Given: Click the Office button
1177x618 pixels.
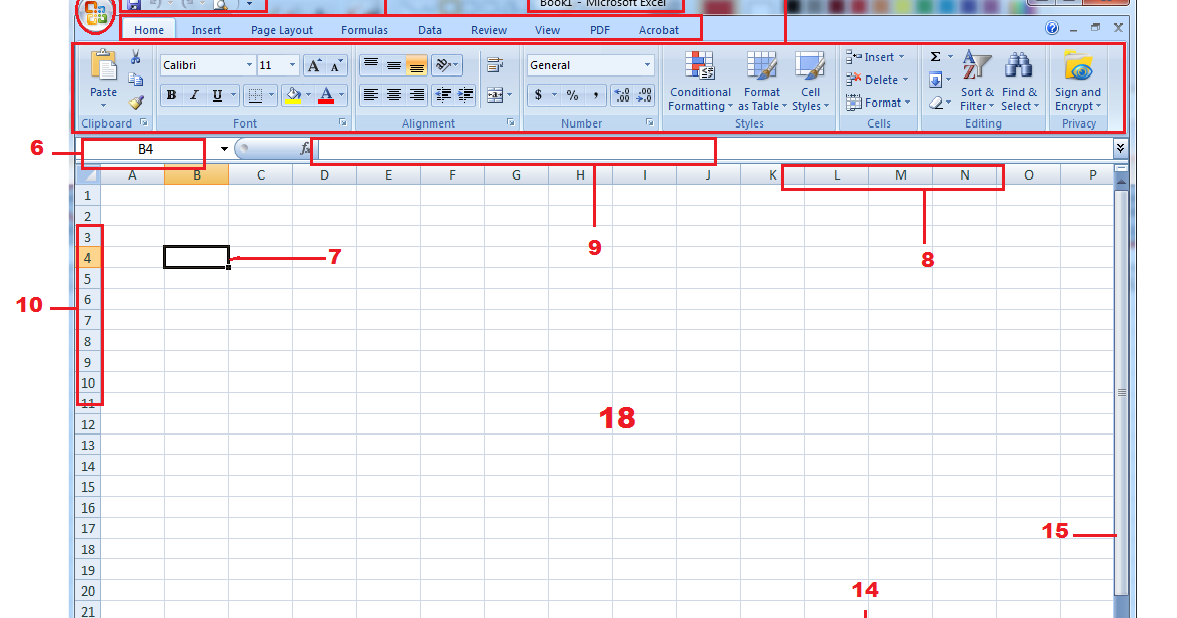Looking at the screenshot, I should coord(95,13).
